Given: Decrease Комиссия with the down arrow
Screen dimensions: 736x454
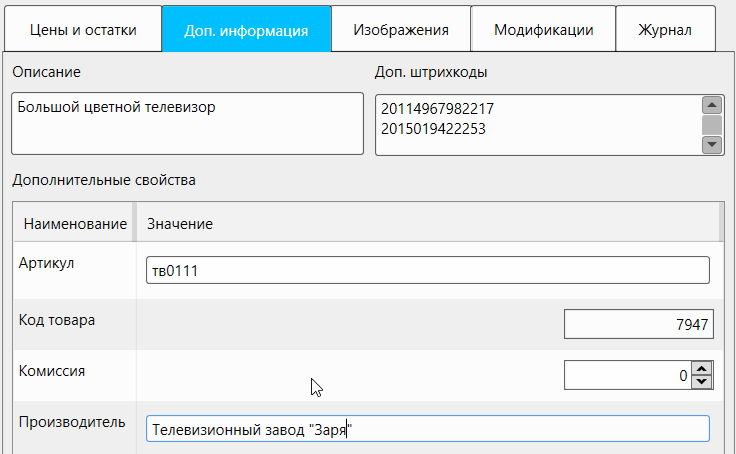Looking at the screenshot, I should pos(702,382).
